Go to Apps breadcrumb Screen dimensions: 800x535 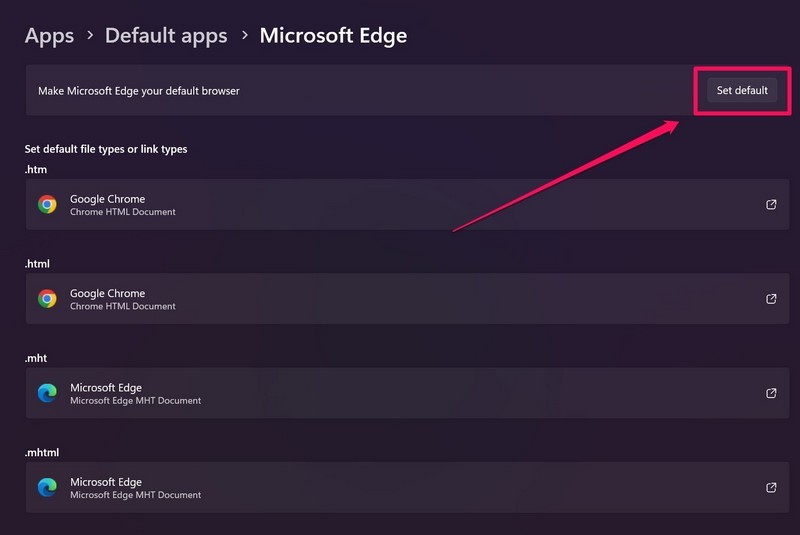point(49,36)
